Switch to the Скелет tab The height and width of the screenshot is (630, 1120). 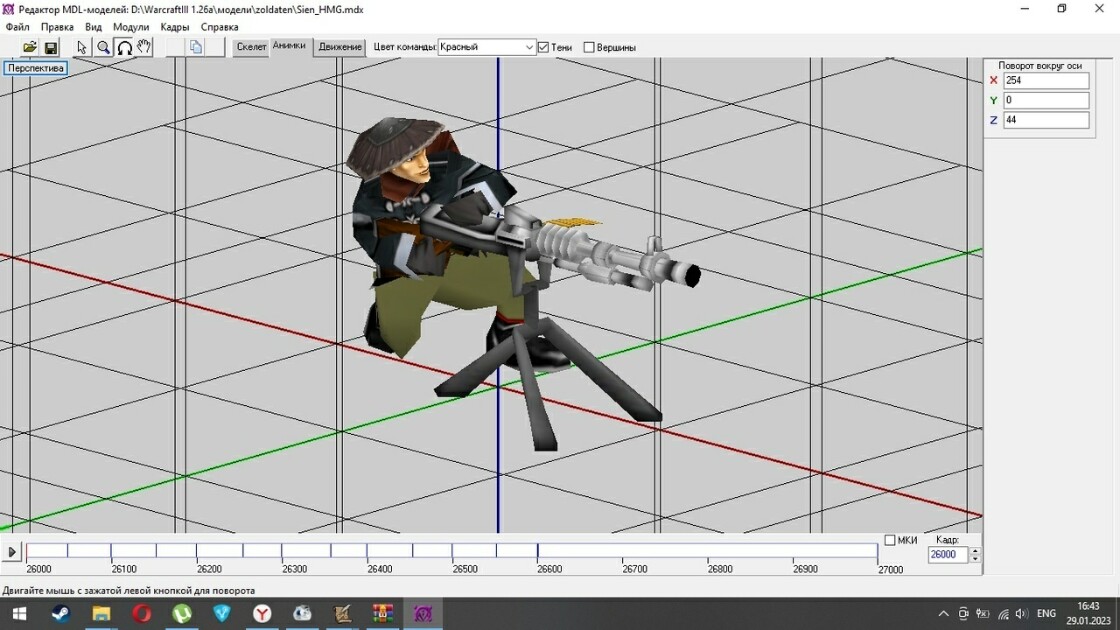tap(251, 47)
